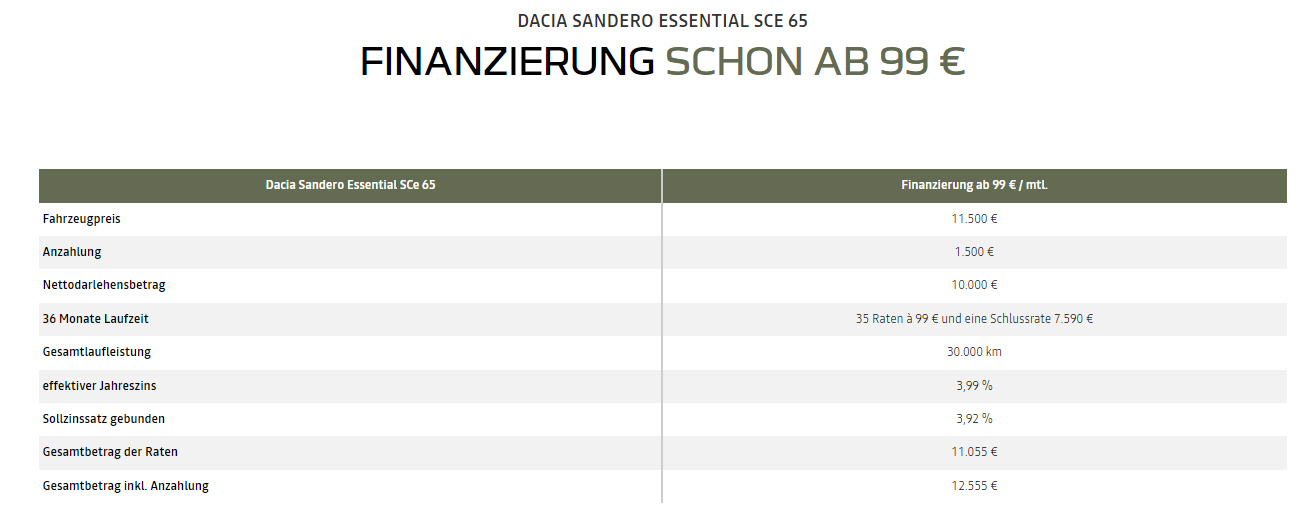The width and height of the screenshot is (1312, 508).
Task: Select the Fahrzeugpreis row label
Action: point(82,218)
